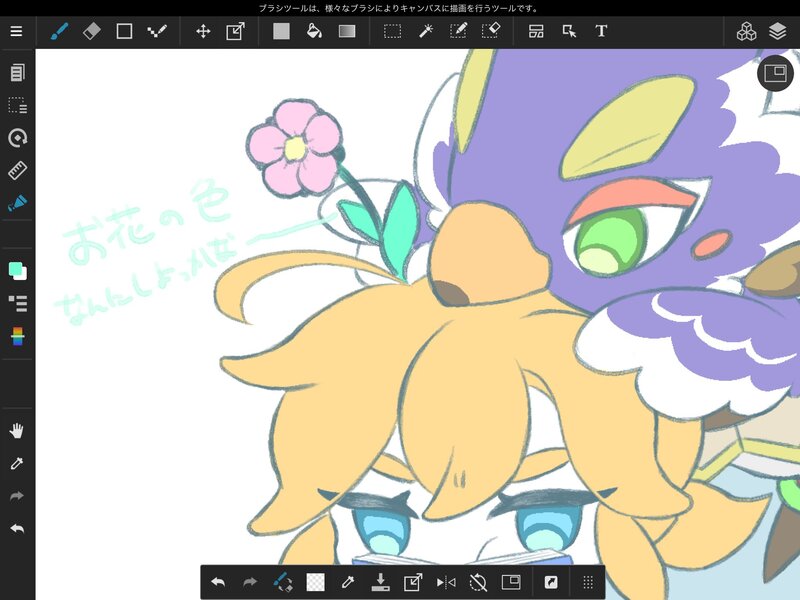Select the dot polyline curve tool
This screenshot has width=800, height=600.
tap(157, 32)
